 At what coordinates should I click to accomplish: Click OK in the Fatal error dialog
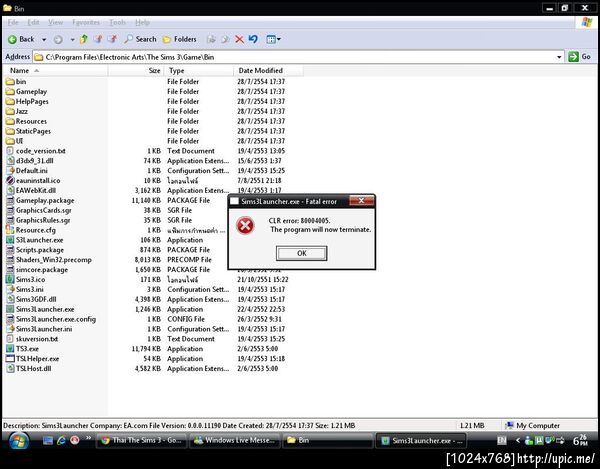pos(302,253)
